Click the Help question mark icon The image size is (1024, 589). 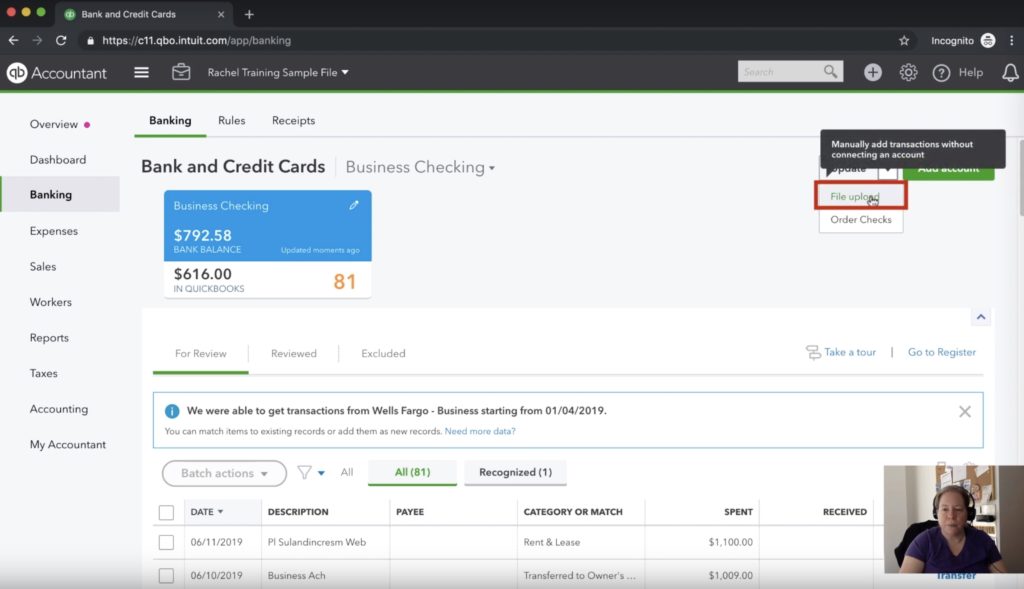940,72
